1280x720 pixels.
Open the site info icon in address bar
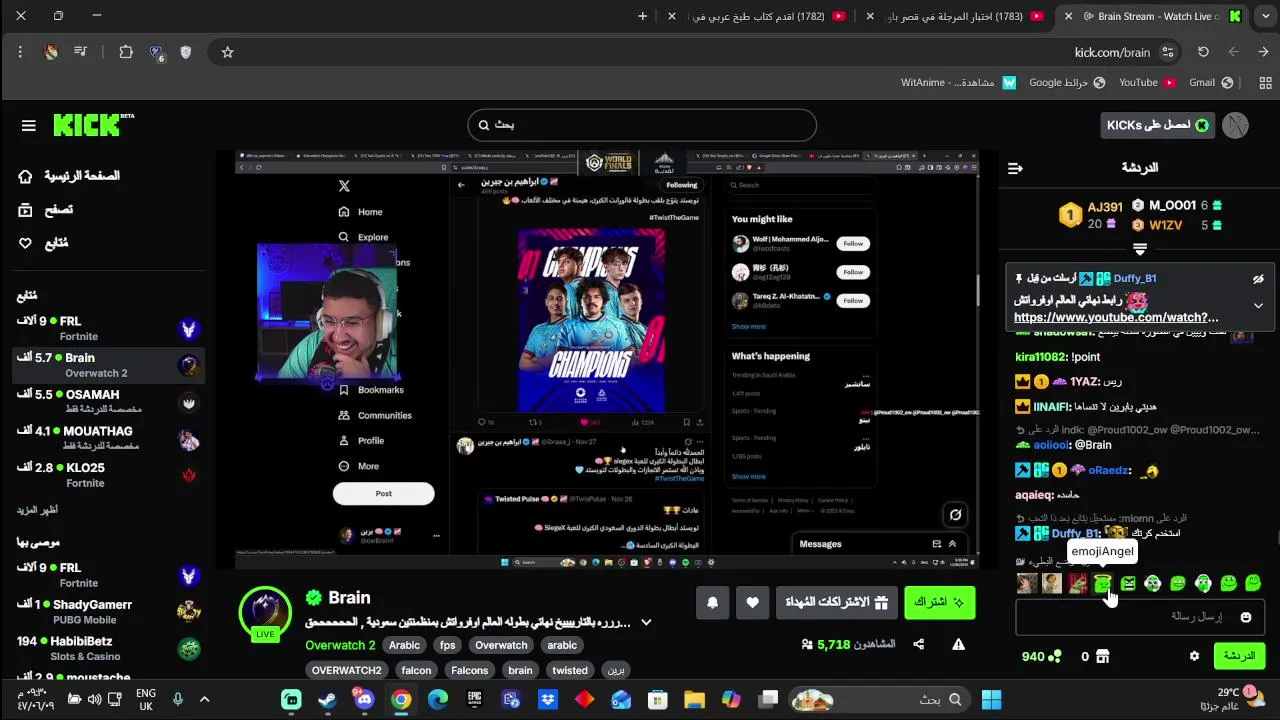(1168, 52)
